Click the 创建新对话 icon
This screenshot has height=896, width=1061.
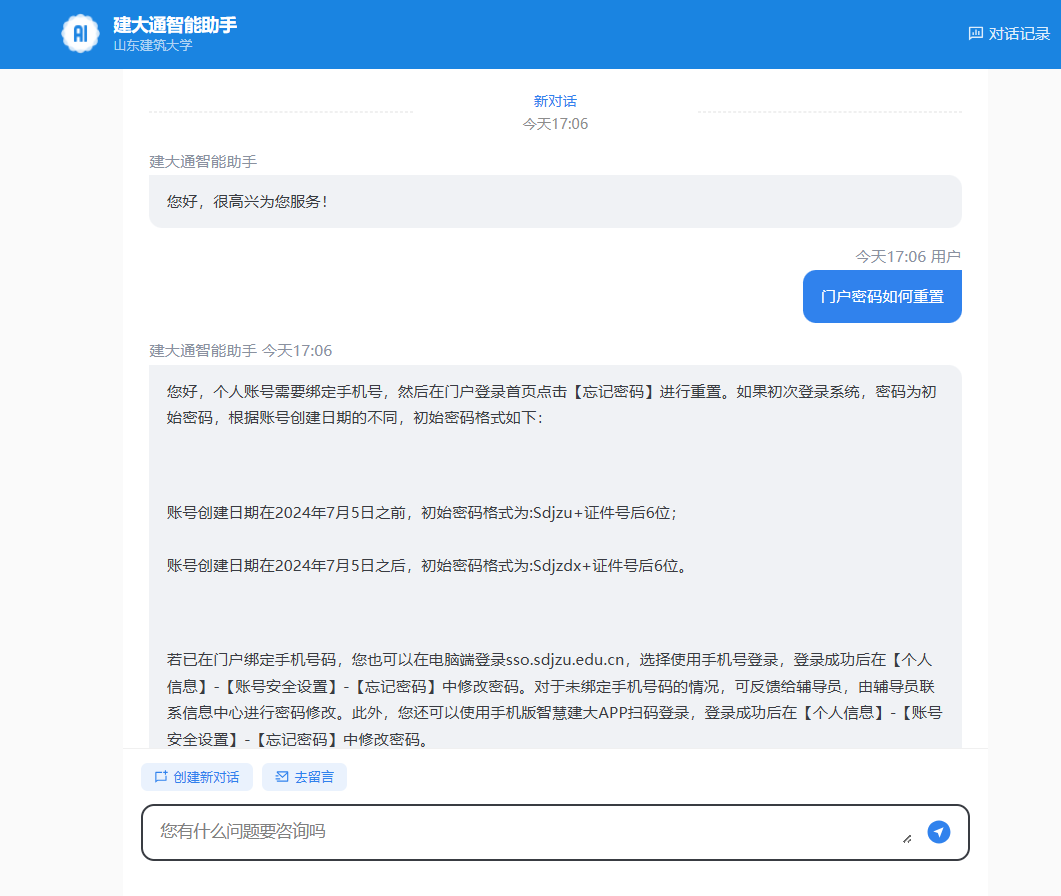click(x=161, y=777)
